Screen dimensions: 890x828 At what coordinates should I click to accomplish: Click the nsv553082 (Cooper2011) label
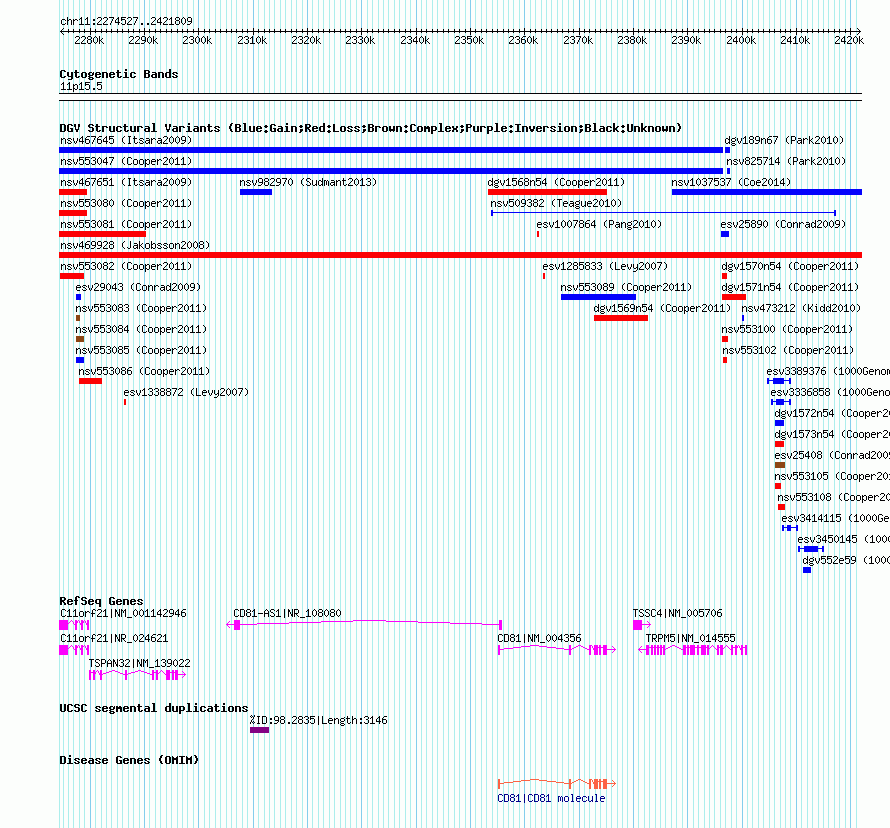[x=126, y=266]
